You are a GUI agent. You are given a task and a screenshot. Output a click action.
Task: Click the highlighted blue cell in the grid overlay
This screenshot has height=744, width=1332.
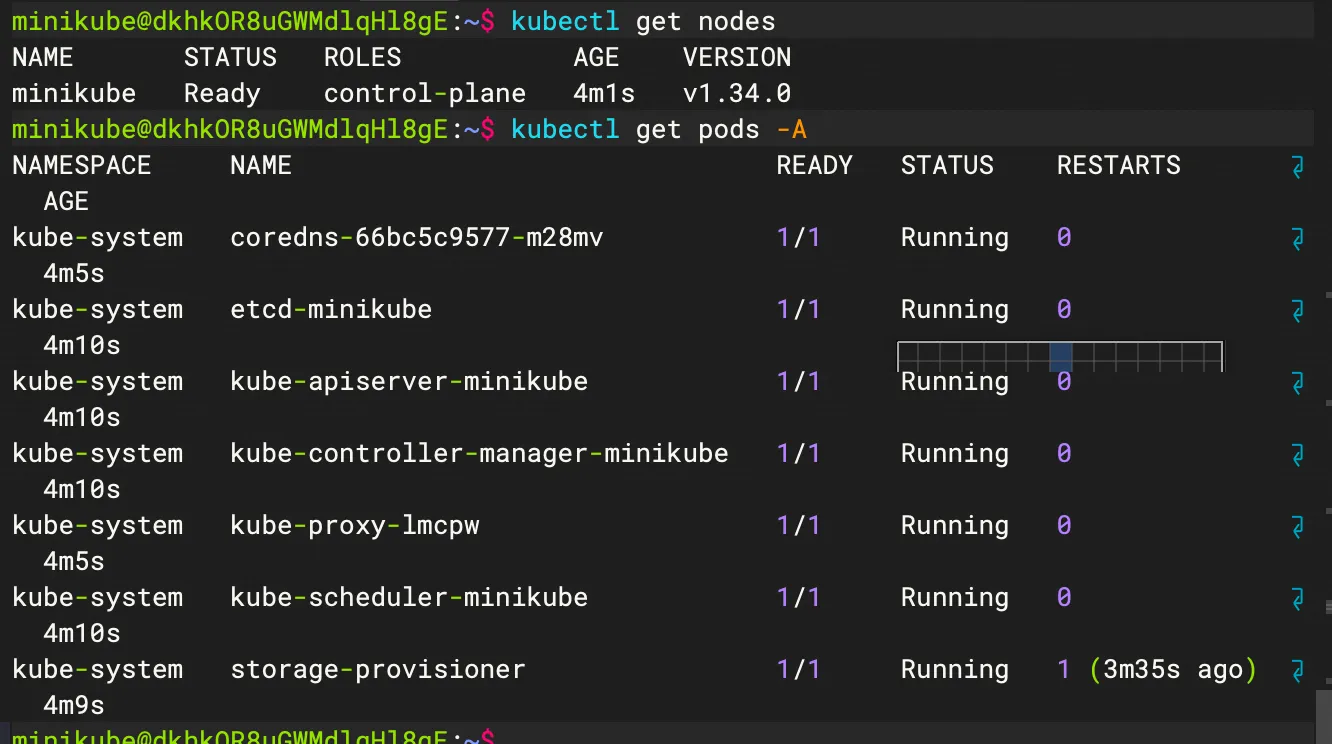[x=1061, y=357]
